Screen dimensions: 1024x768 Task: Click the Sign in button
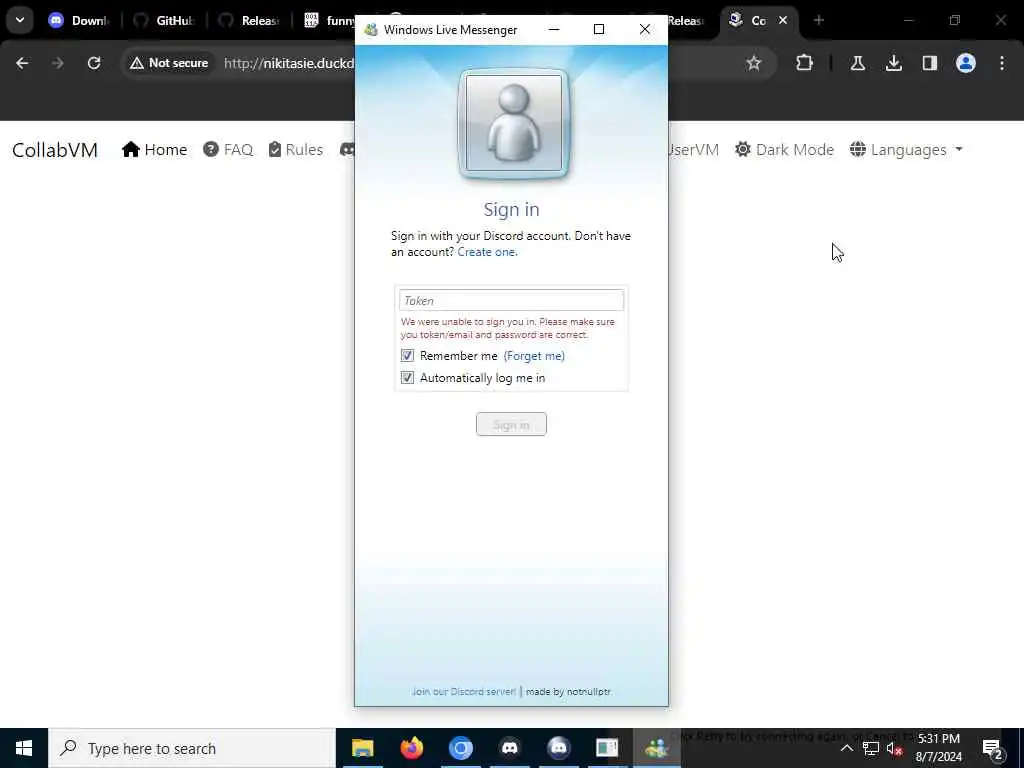click(511, 424)
